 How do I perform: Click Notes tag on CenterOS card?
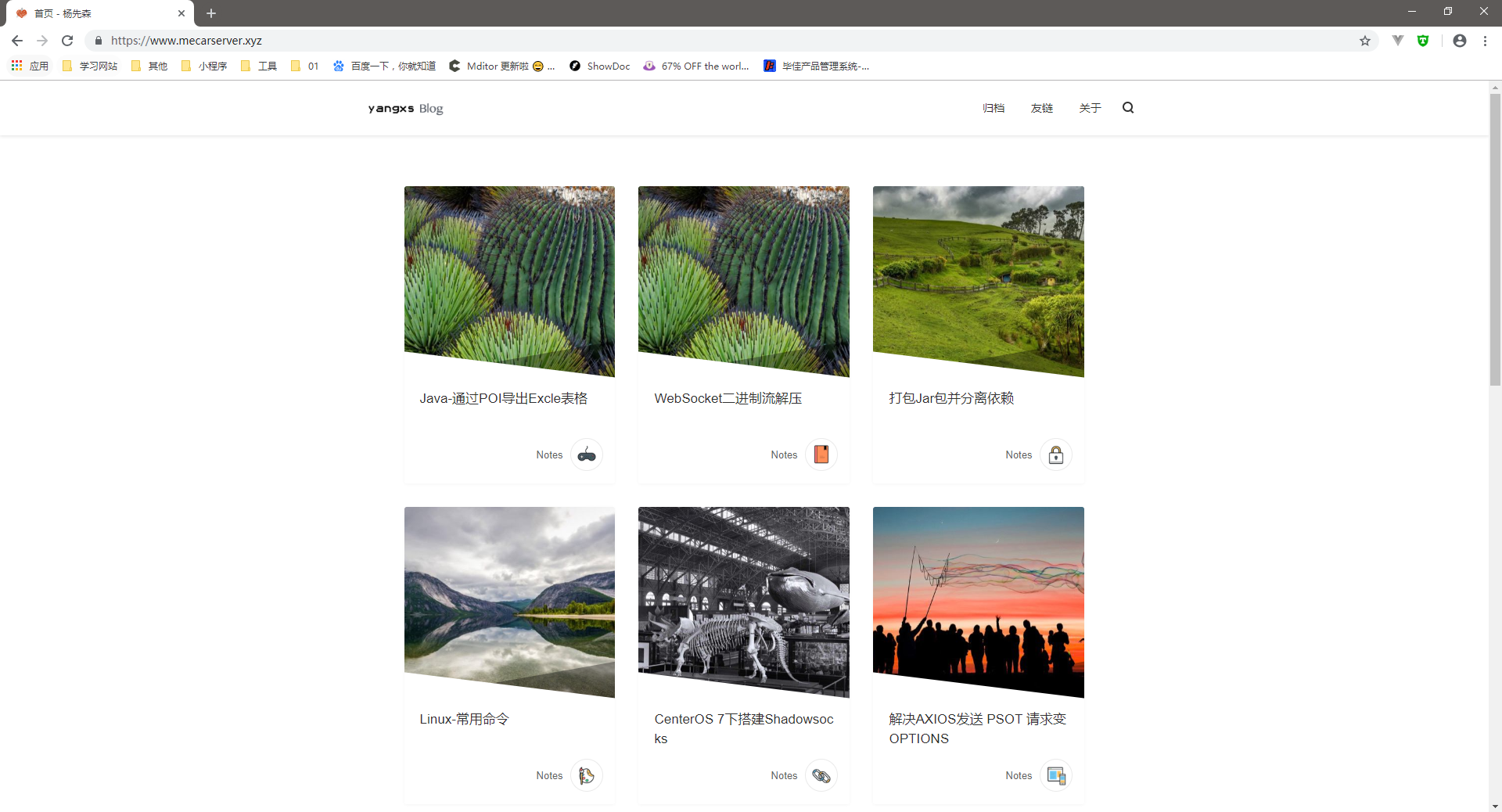[x=784, y=775]
